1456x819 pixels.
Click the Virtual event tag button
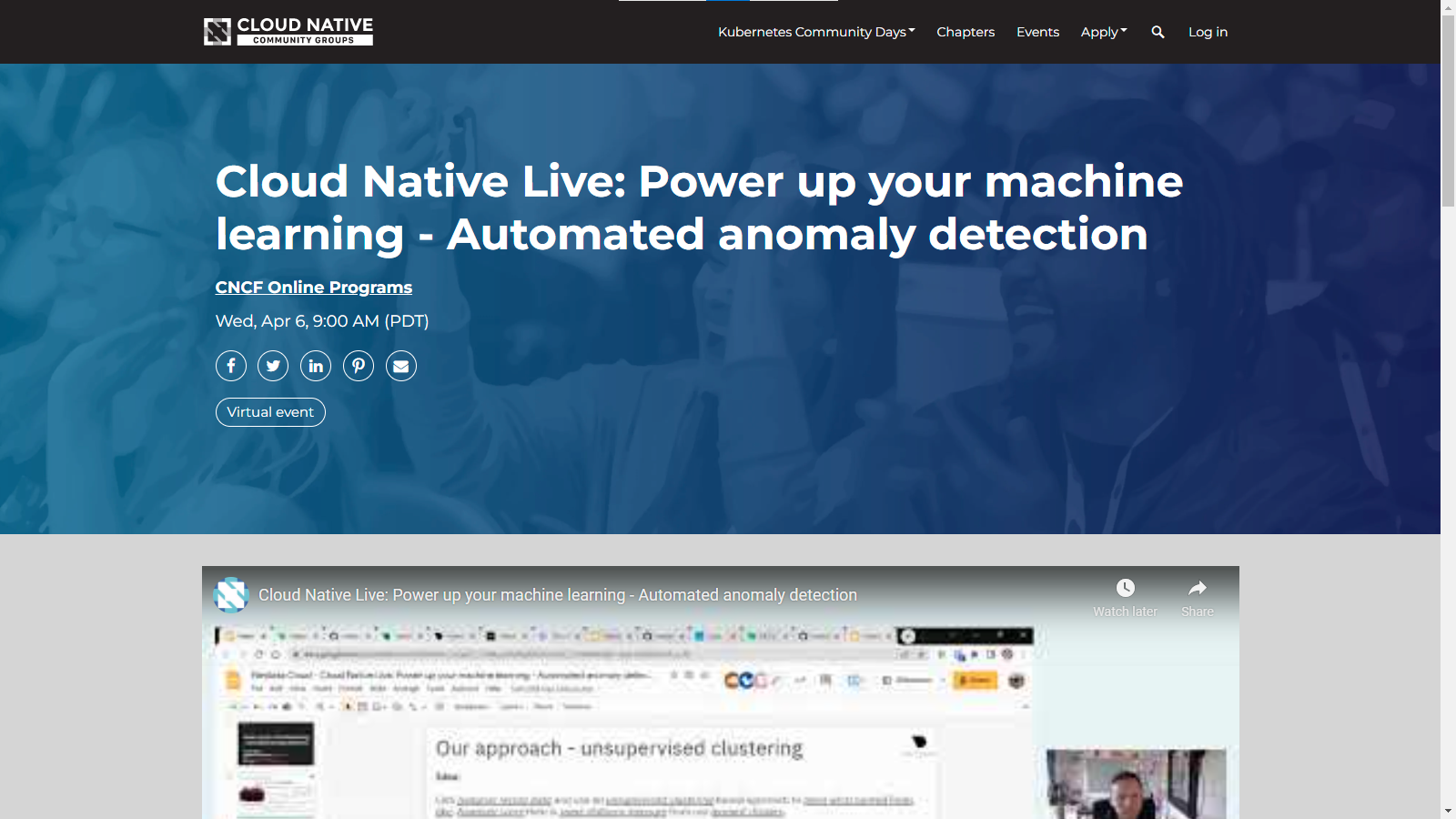pos(270,412)
